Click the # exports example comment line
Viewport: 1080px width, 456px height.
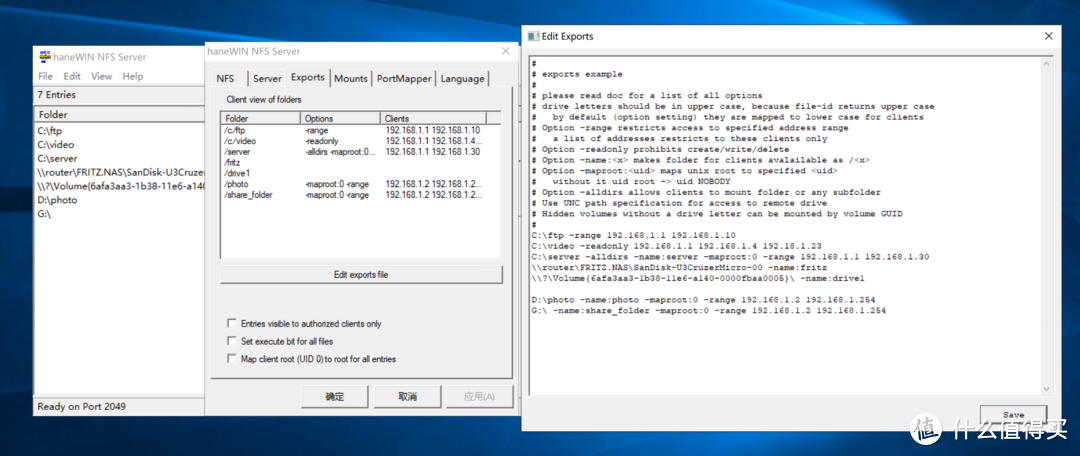(577, 74)
